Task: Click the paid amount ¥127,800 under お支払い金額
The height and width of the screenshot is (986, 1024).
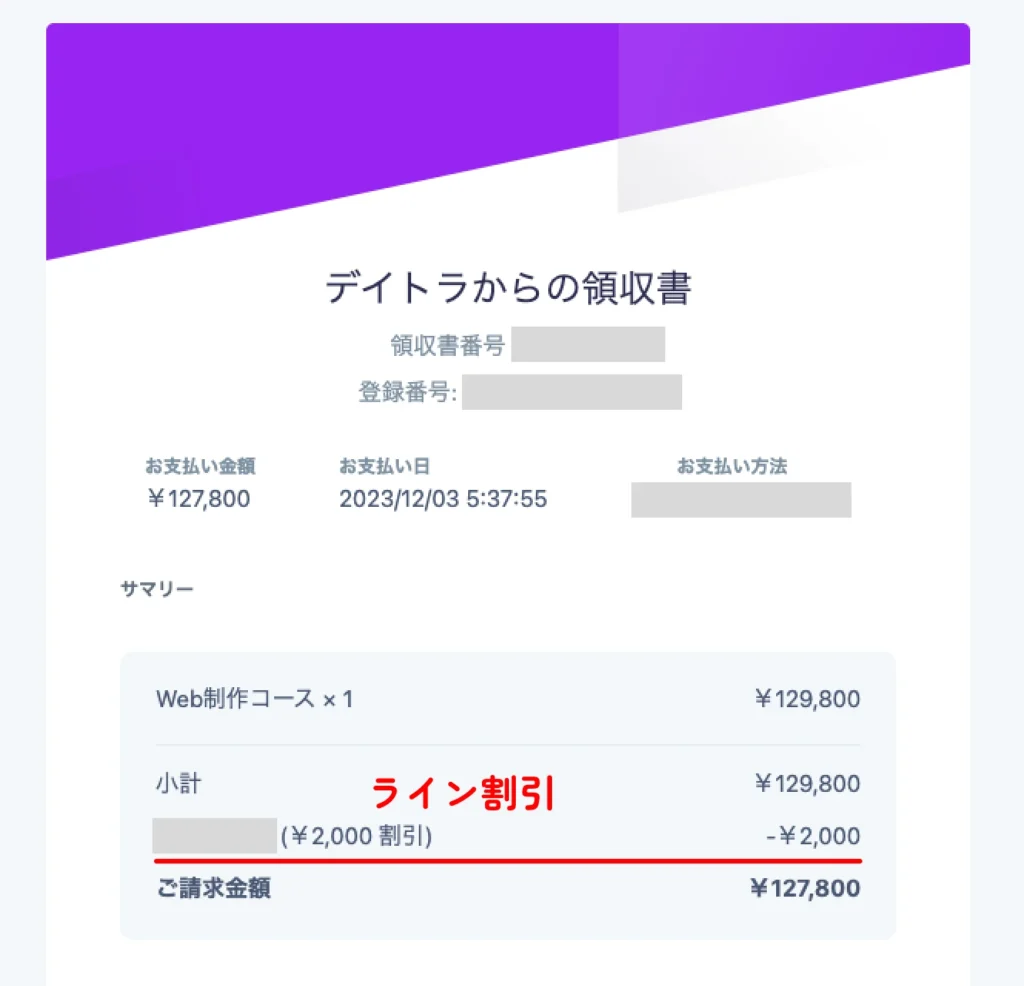Action: click(199, 499)
